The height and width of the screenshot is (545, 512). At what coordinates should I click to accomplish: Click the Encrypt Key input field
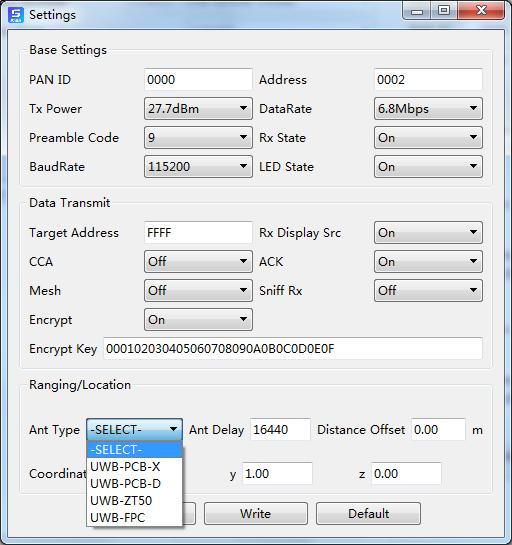[x=293, y=349]
